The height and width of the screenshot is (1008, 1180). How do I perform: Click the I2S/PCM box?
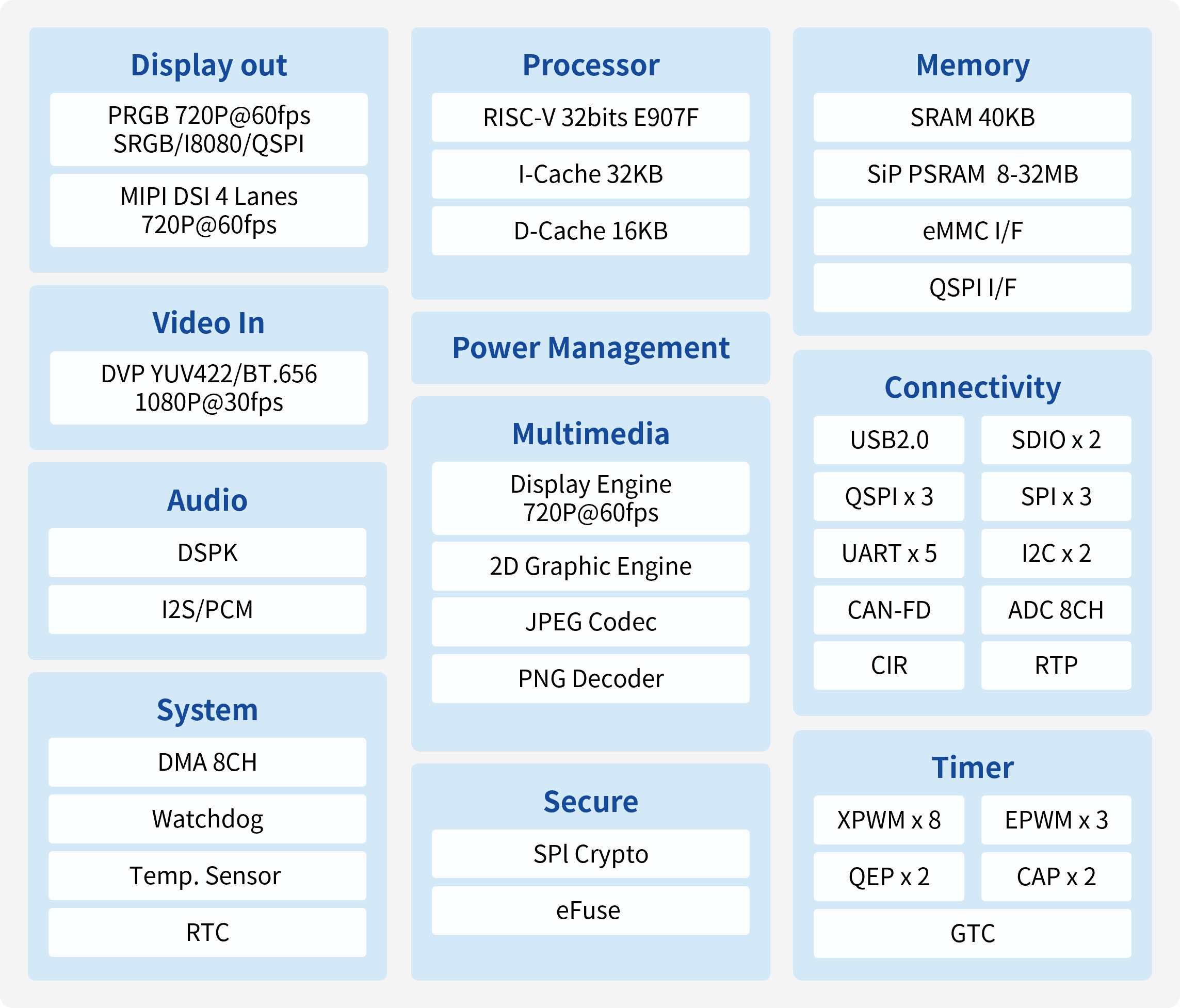pyautogui.click(x=207, y=609)
